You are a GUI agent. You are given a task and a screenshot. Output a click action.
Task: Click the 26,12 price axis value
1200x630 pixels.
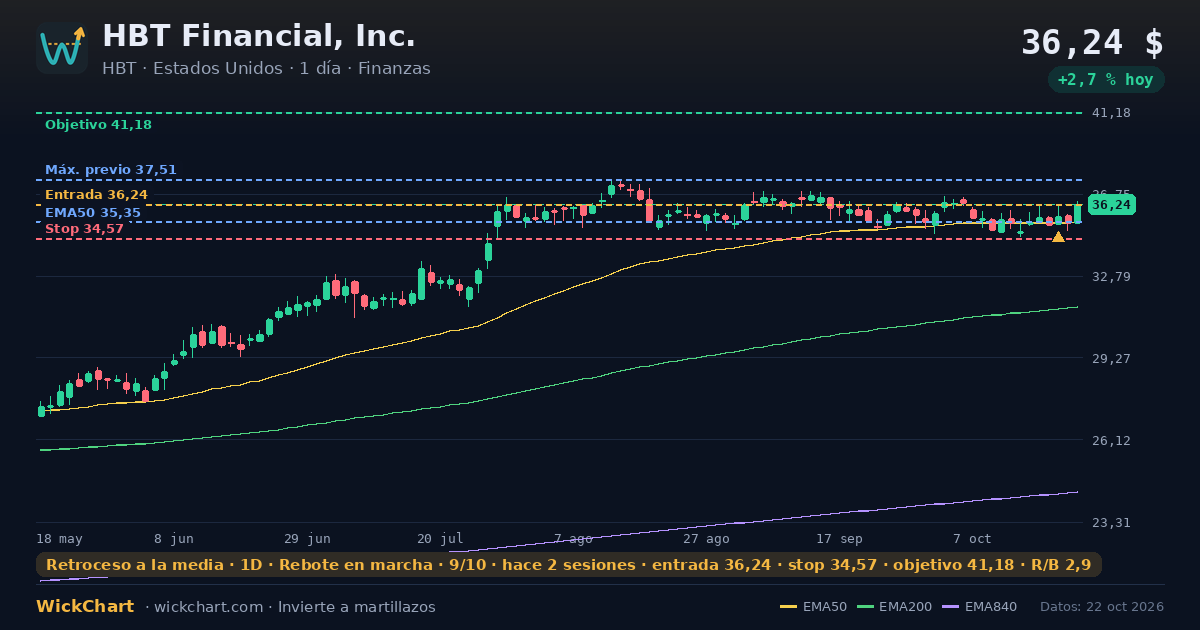pos(1111,440)
